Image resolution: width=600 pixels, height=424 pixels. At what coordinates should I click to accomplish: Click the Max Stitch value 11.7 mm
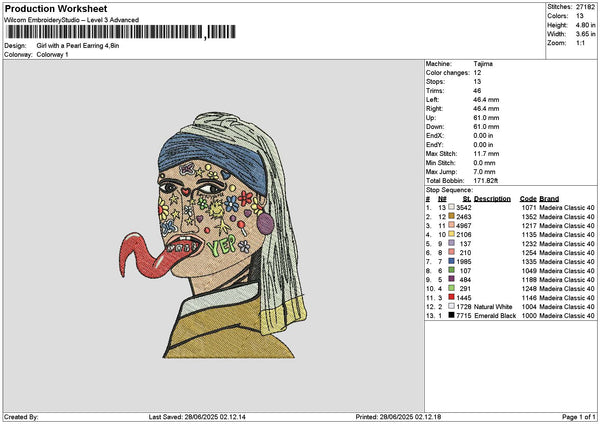[x=486, y=154]
